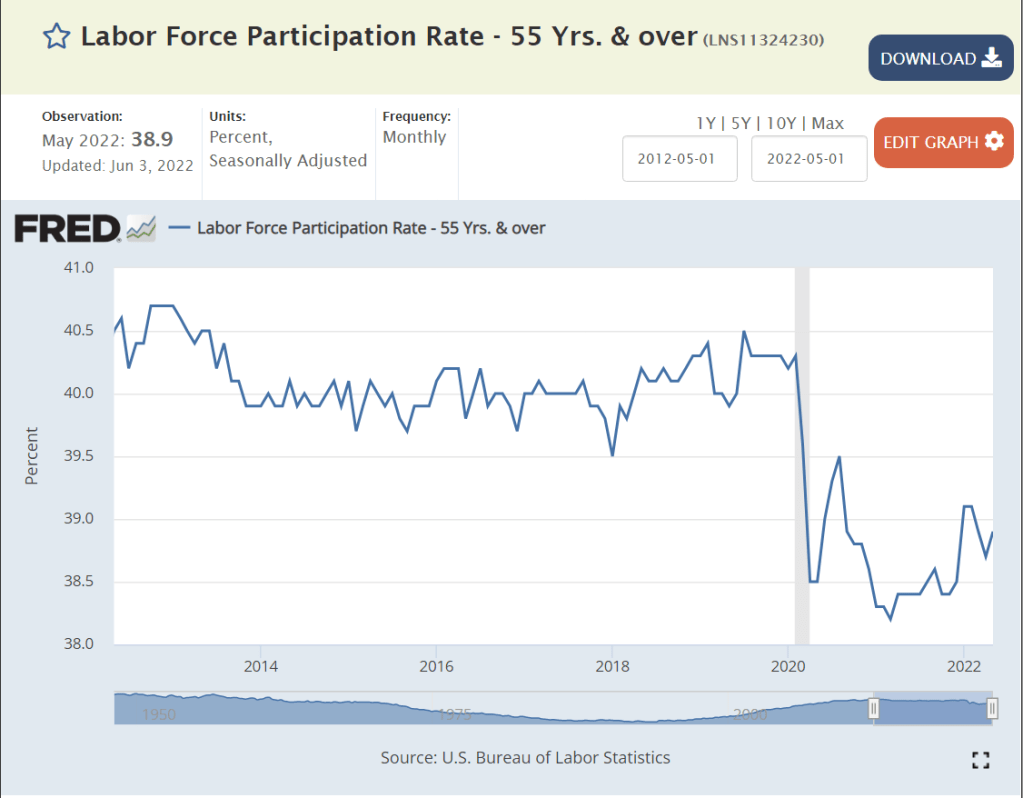Click the U.S. Bureau of Labor Statistics source

tap(556, 757)
